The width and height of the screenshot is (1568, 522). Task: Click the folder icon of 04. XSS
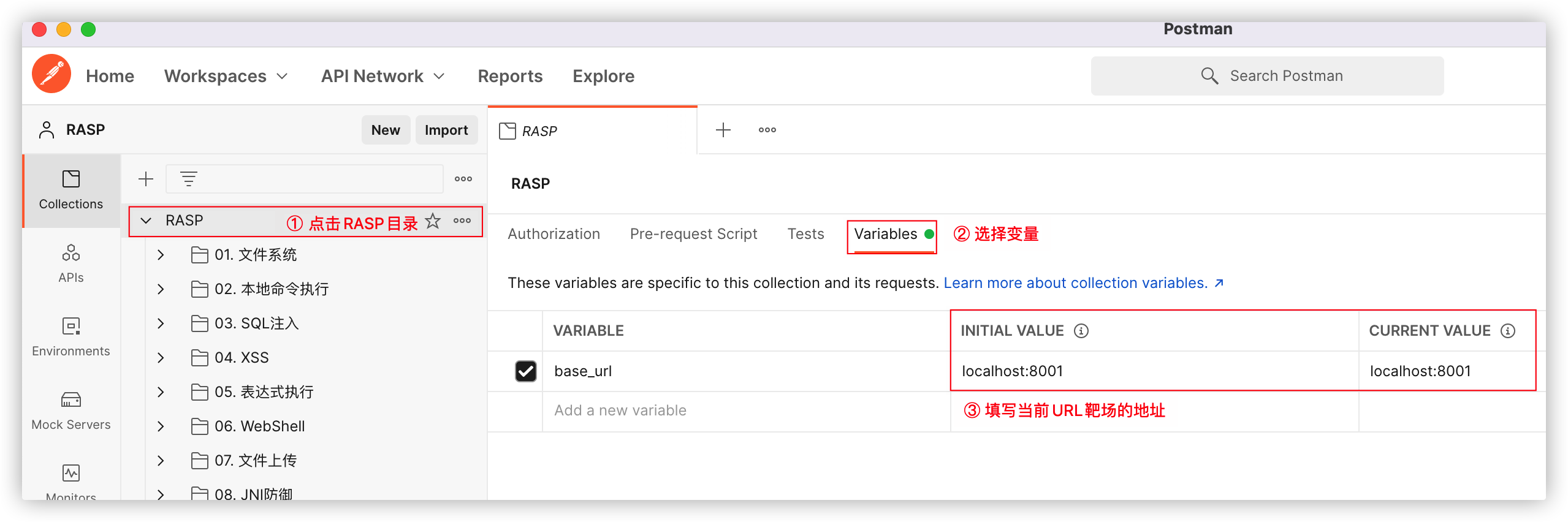tap(199, 358)
